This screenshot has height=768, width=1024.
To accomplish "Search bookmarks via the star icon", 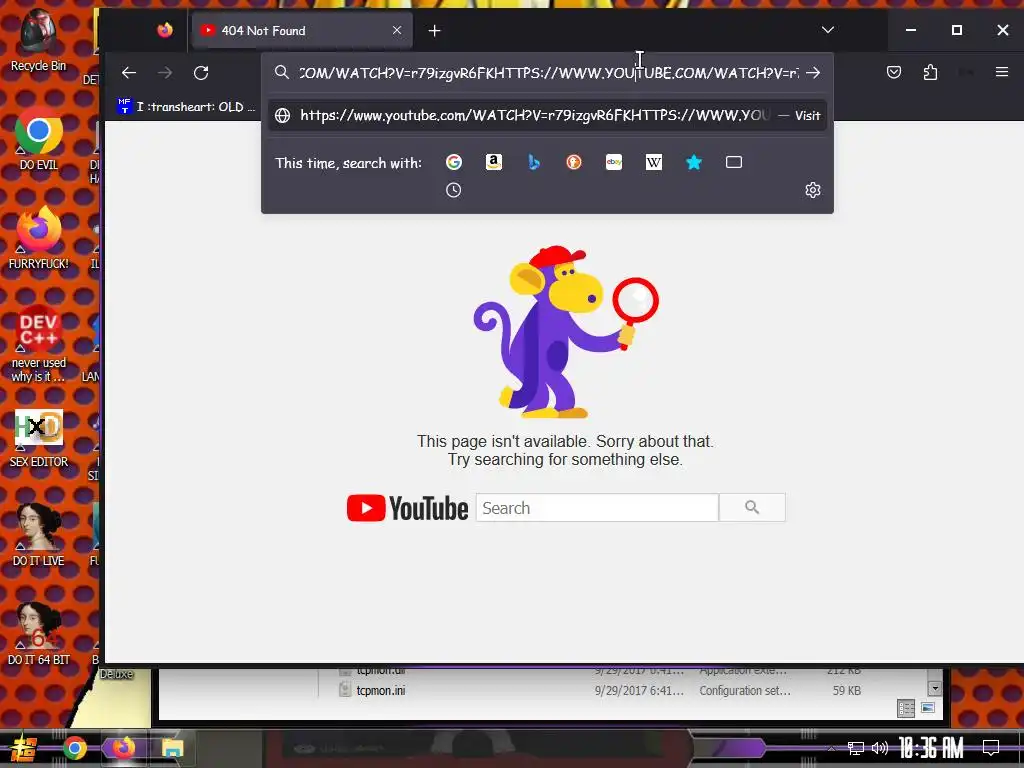I will click(x=694, y=162).
